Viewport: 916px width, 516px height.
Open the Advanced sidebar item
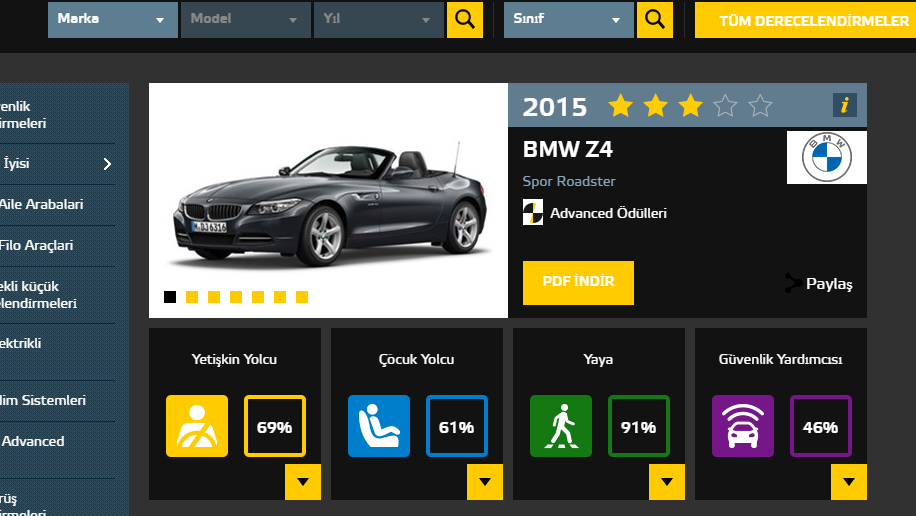pos(33,442)
